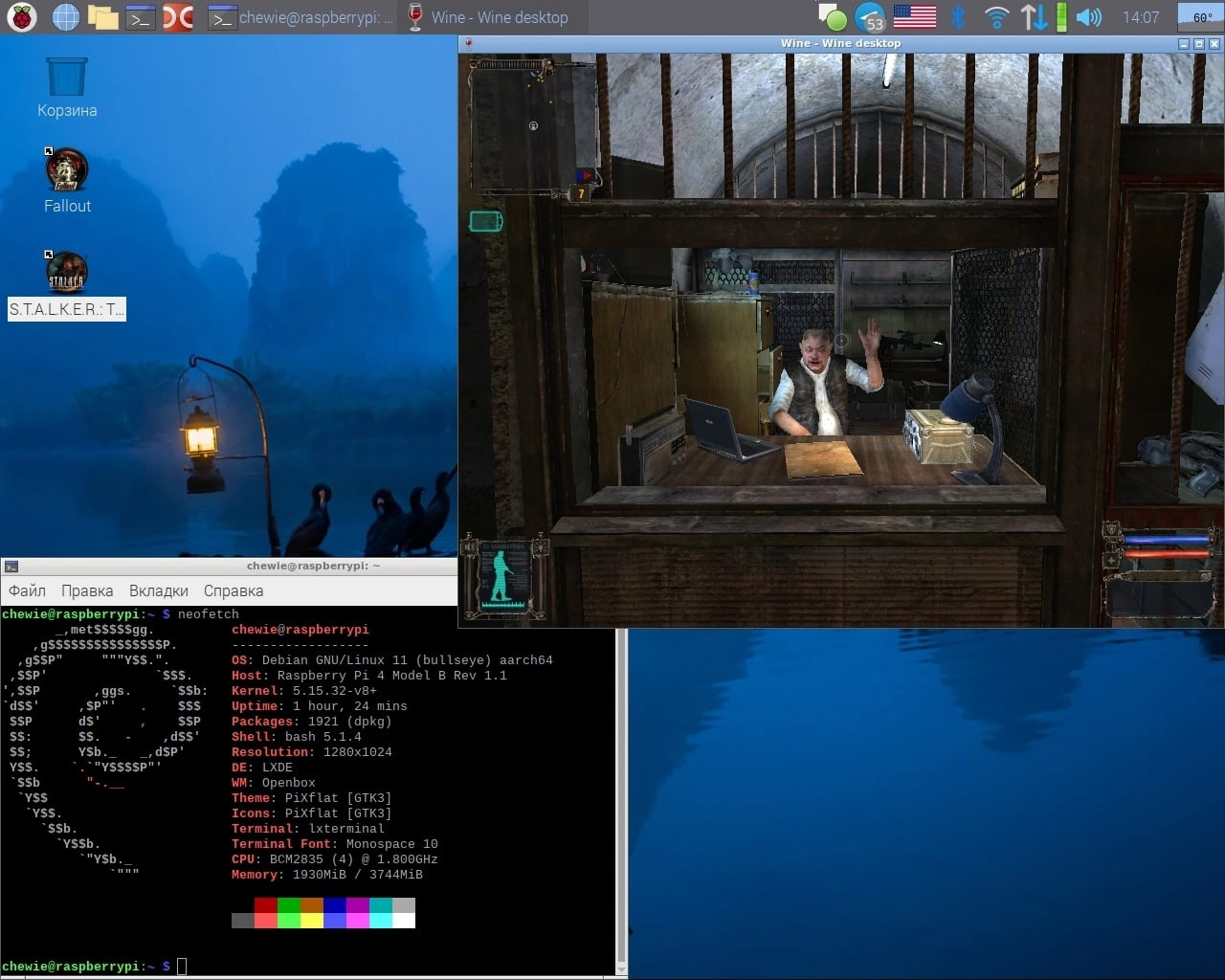Screen dimensions: 1225x980
Task: Click the "Icons: PiXflat [GTK3]" line
Action: [x=312, y=813]
